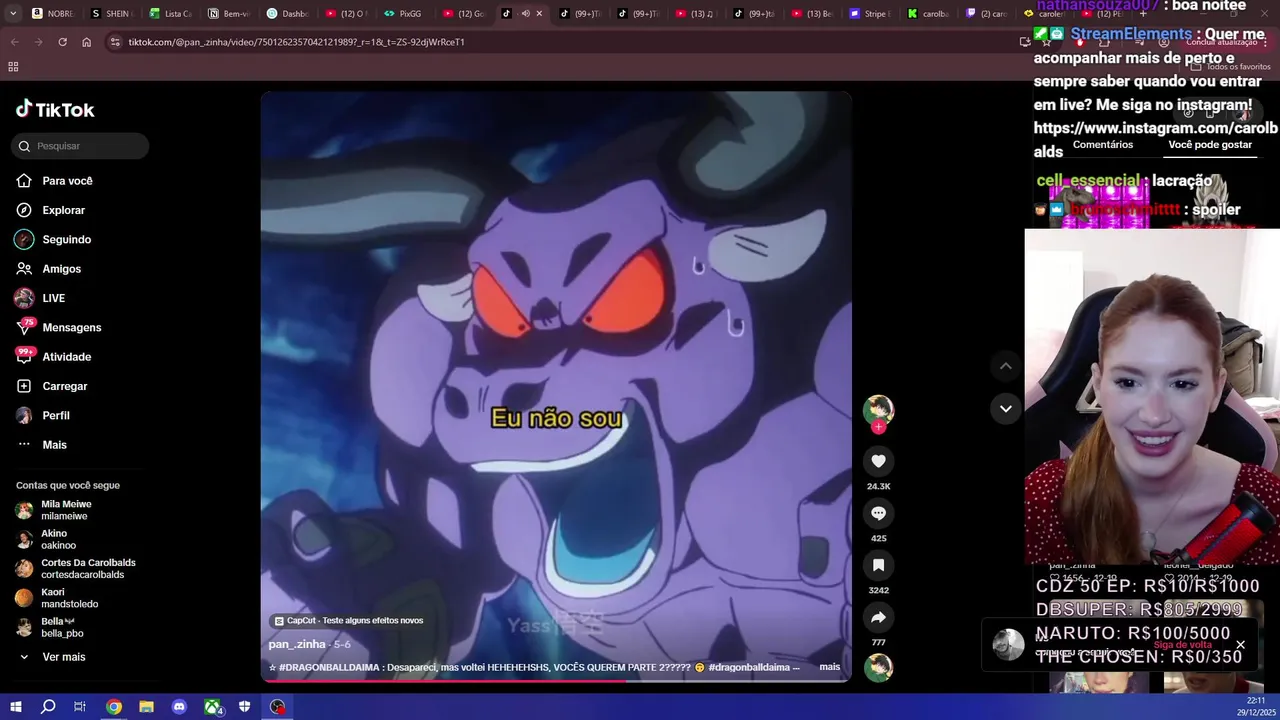The height and width of the screenshot is (720, 1280).
Task: Click browser back arrow
Action: point(15,42)
